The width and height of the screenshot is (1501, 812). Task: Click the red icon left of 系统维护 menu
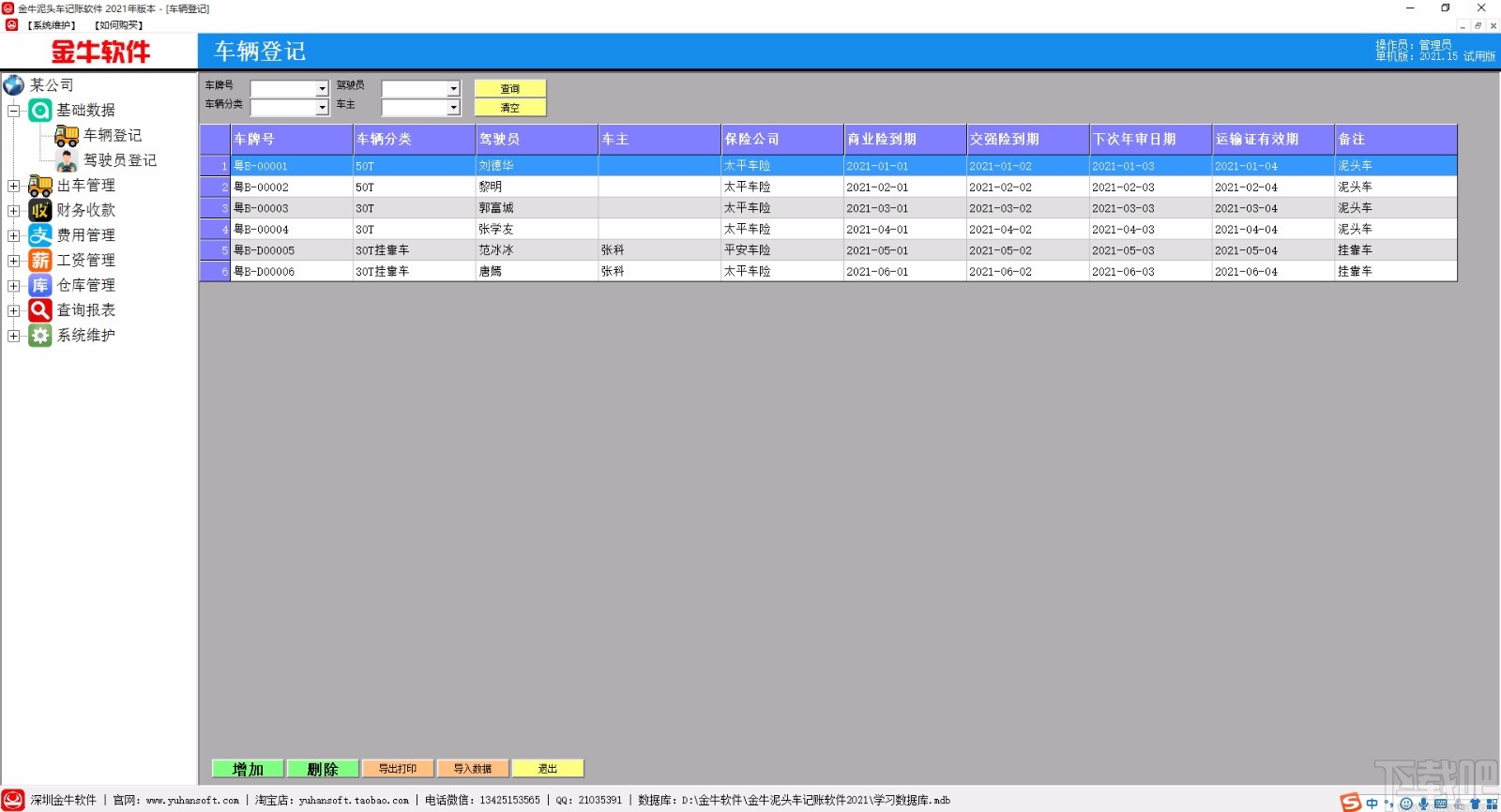coord(11,25)
